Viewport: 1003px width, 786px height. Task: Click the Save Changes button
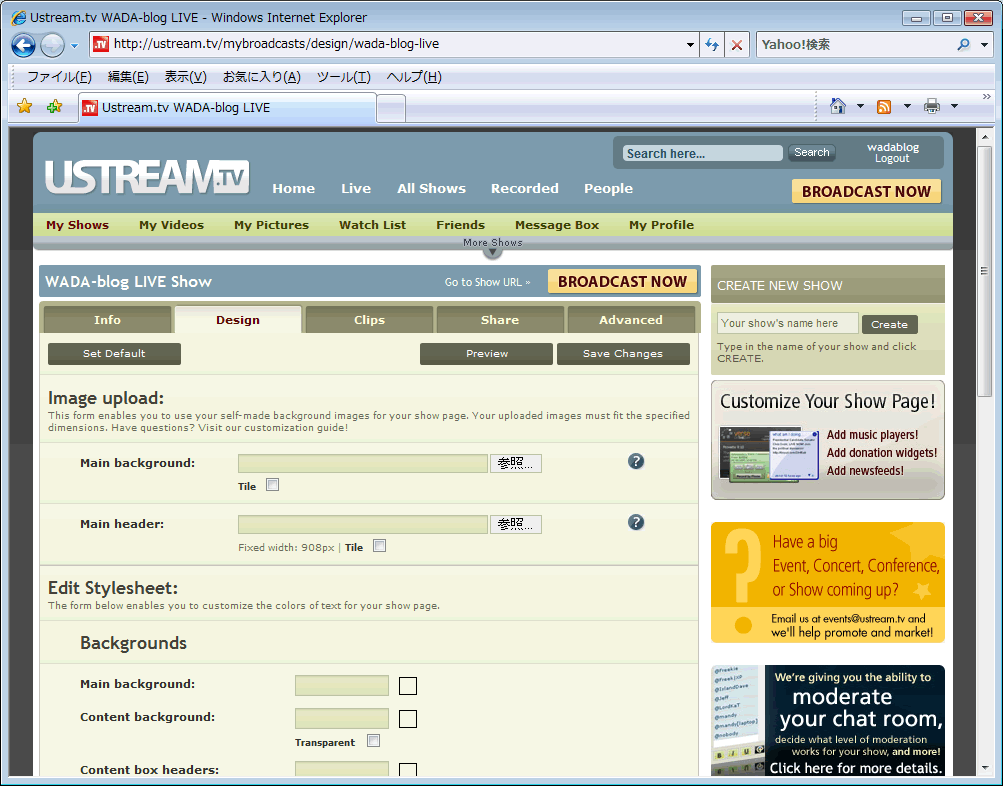point(622,354)
